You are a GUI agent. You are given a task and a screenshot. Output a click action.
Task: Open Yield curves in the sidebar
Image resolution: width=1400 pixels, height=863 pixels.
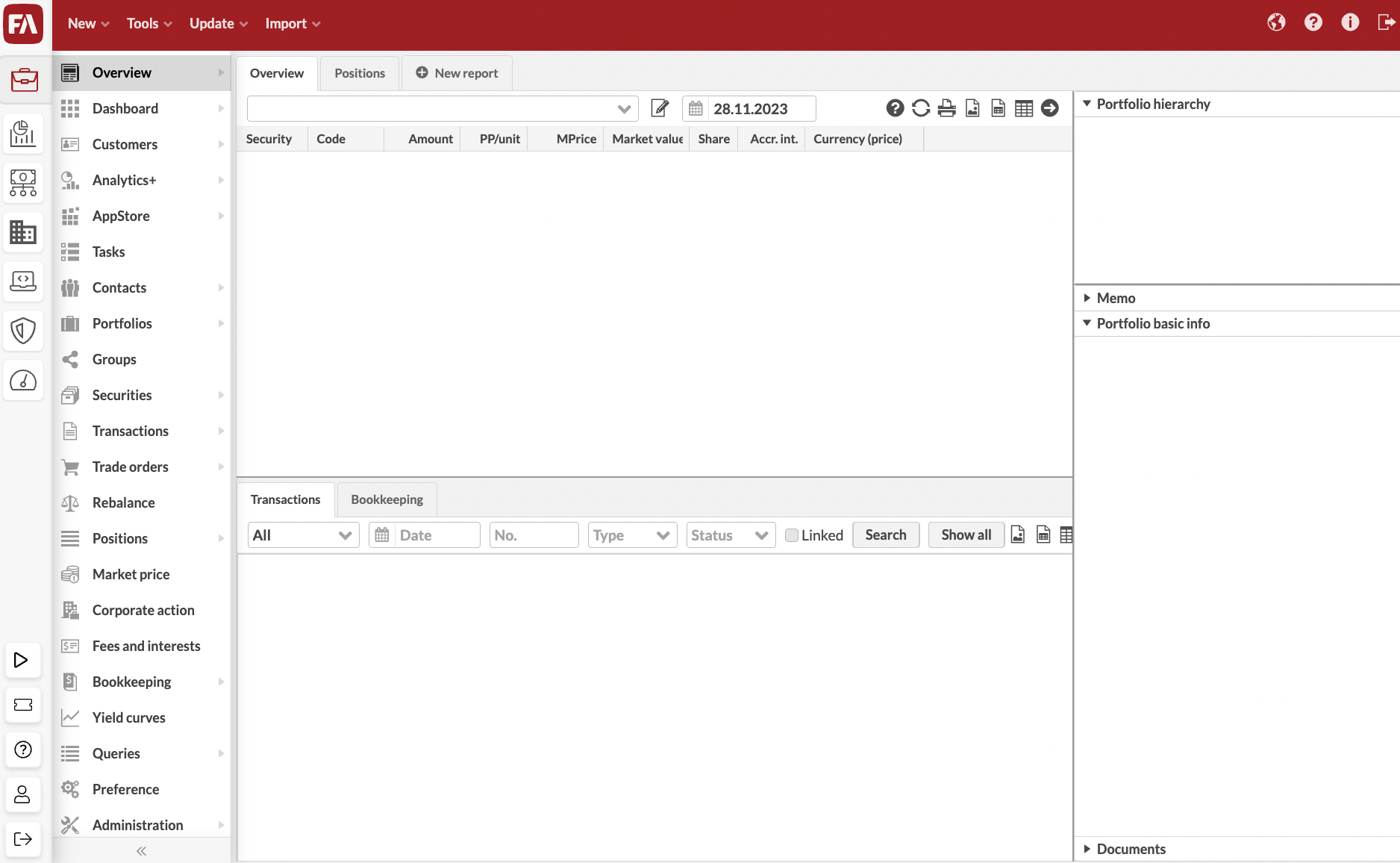point(142,717)
